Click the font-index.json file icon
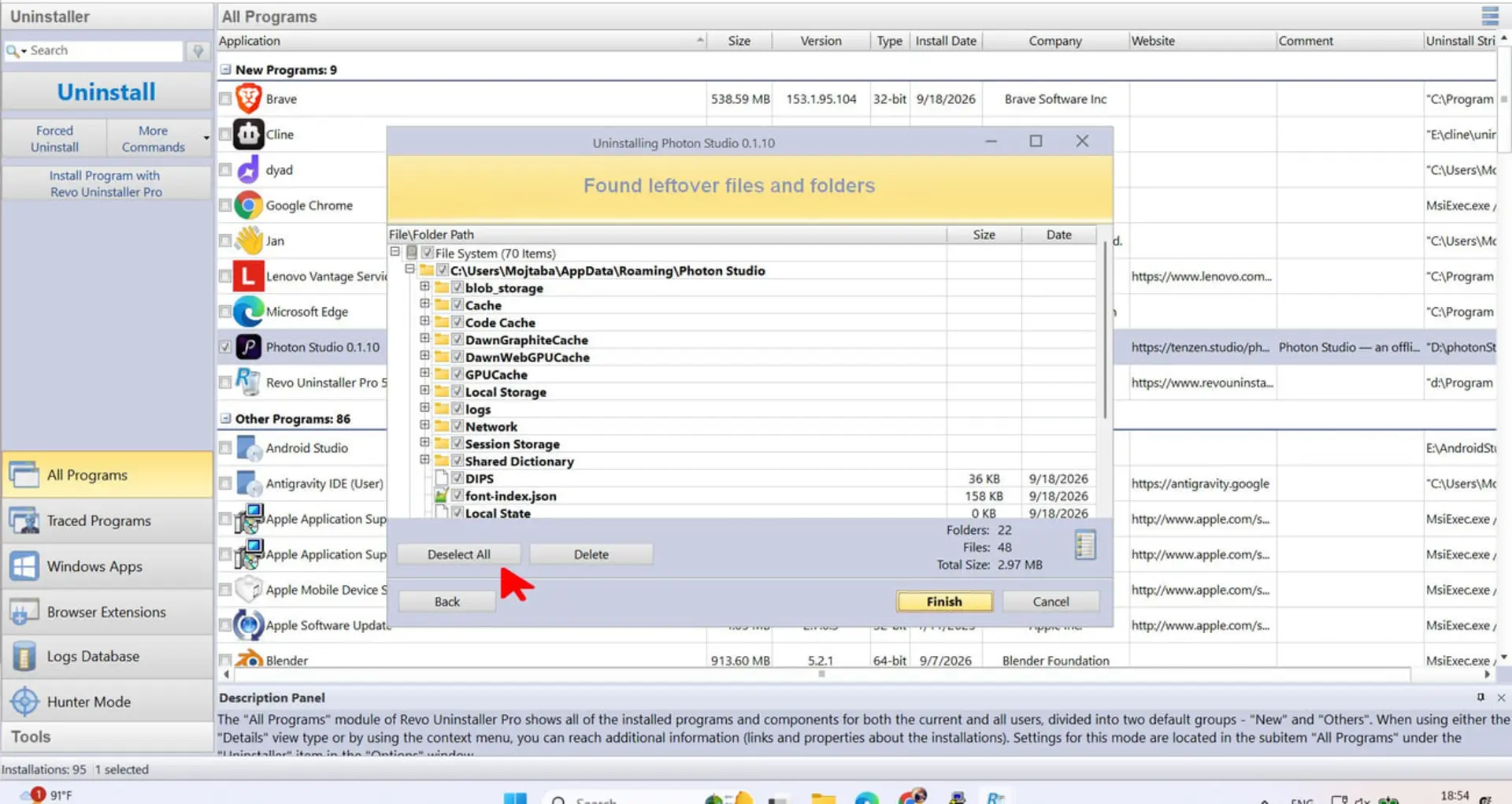 [441, 496]
